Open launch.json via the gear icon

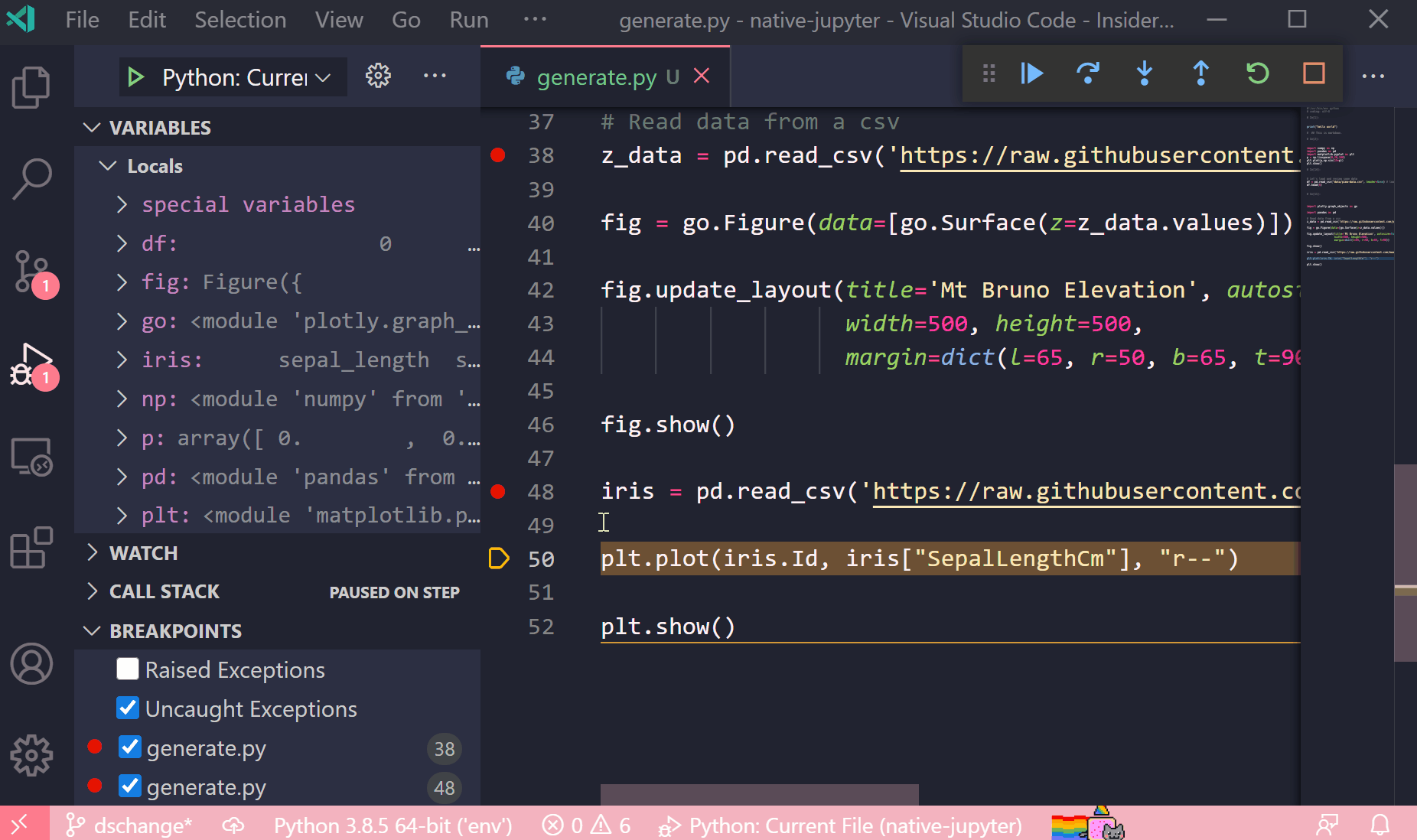[x=378, y=76]
